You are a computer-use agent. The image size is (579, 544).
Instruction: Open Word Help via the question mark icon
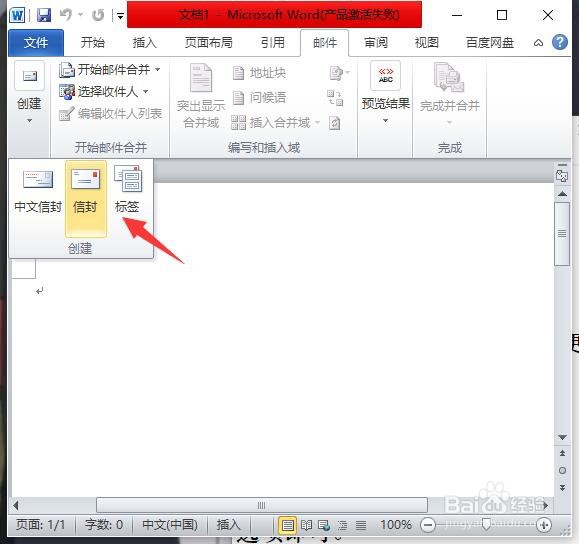560,42
